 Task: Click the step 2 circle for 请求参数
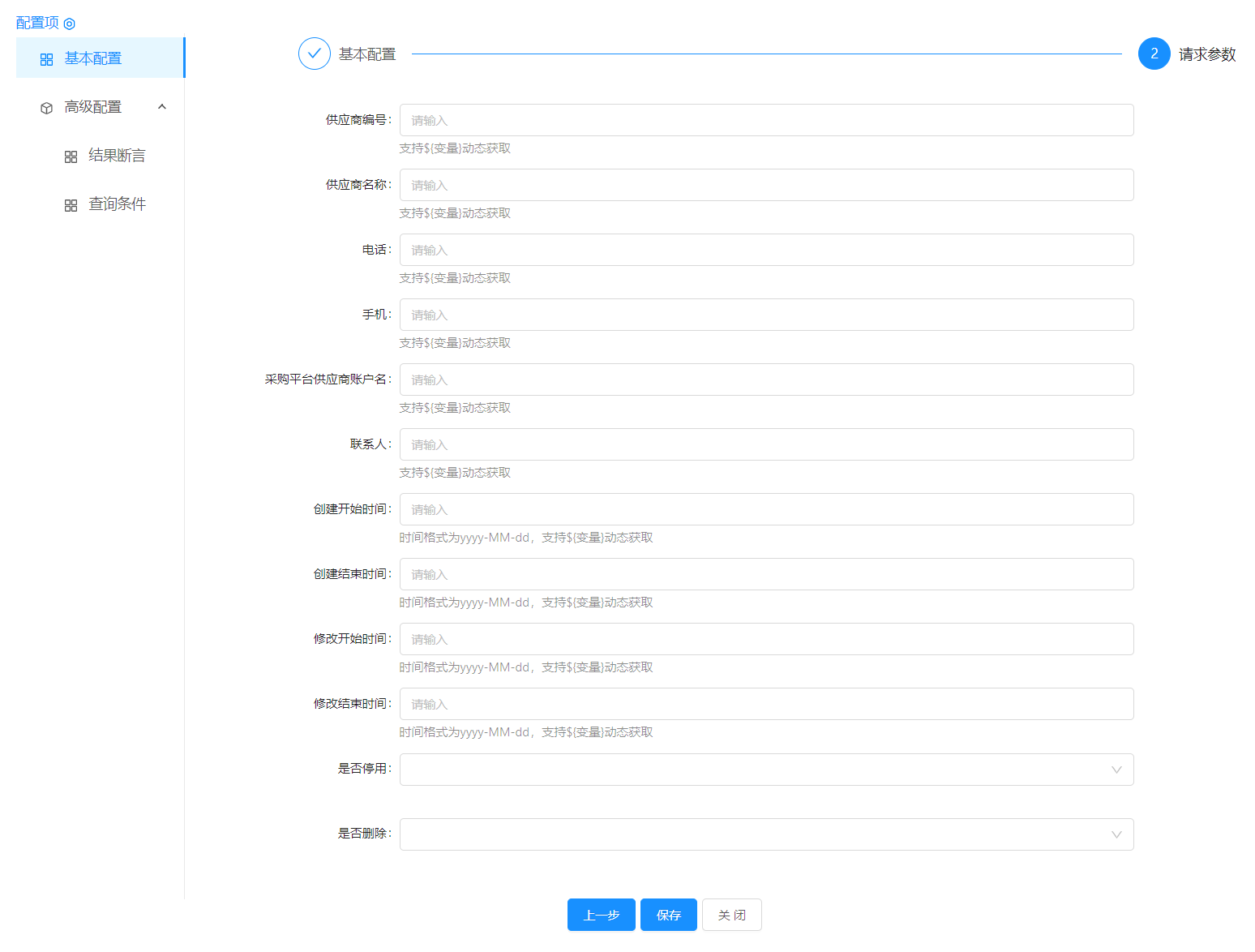click(x=1154, y=54)
